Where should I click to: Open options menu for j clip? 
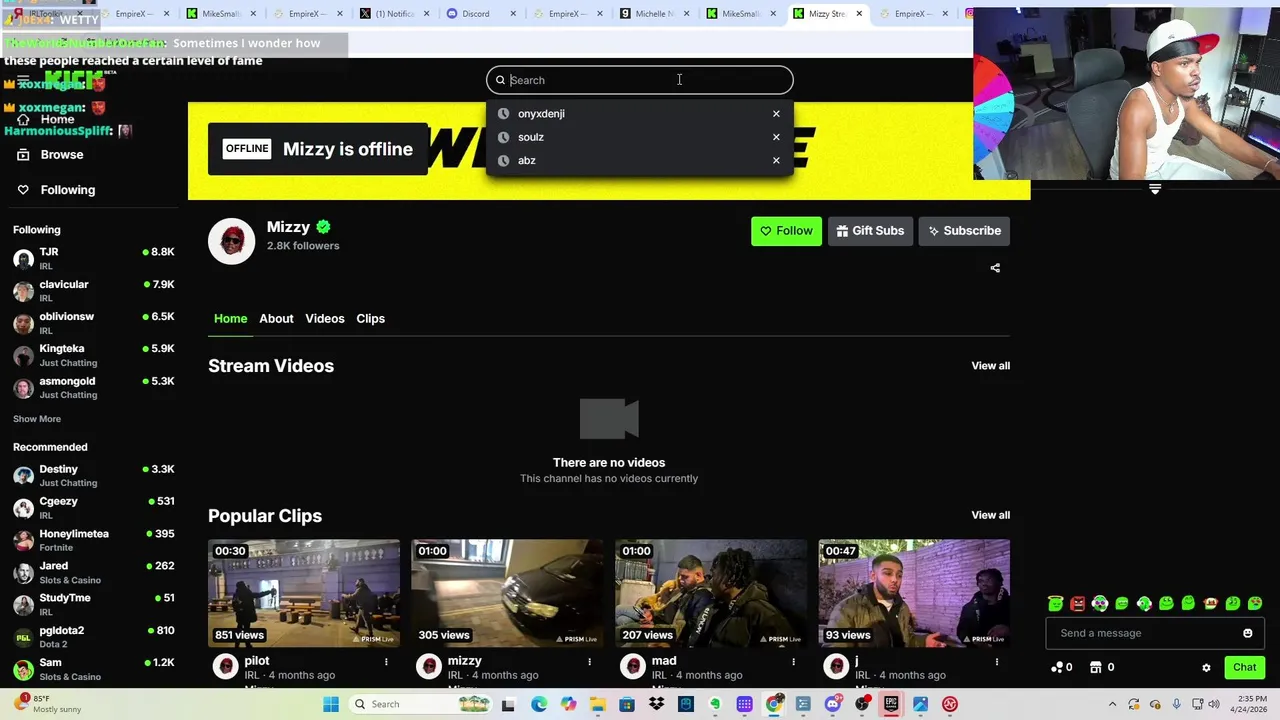click(996, 662)
